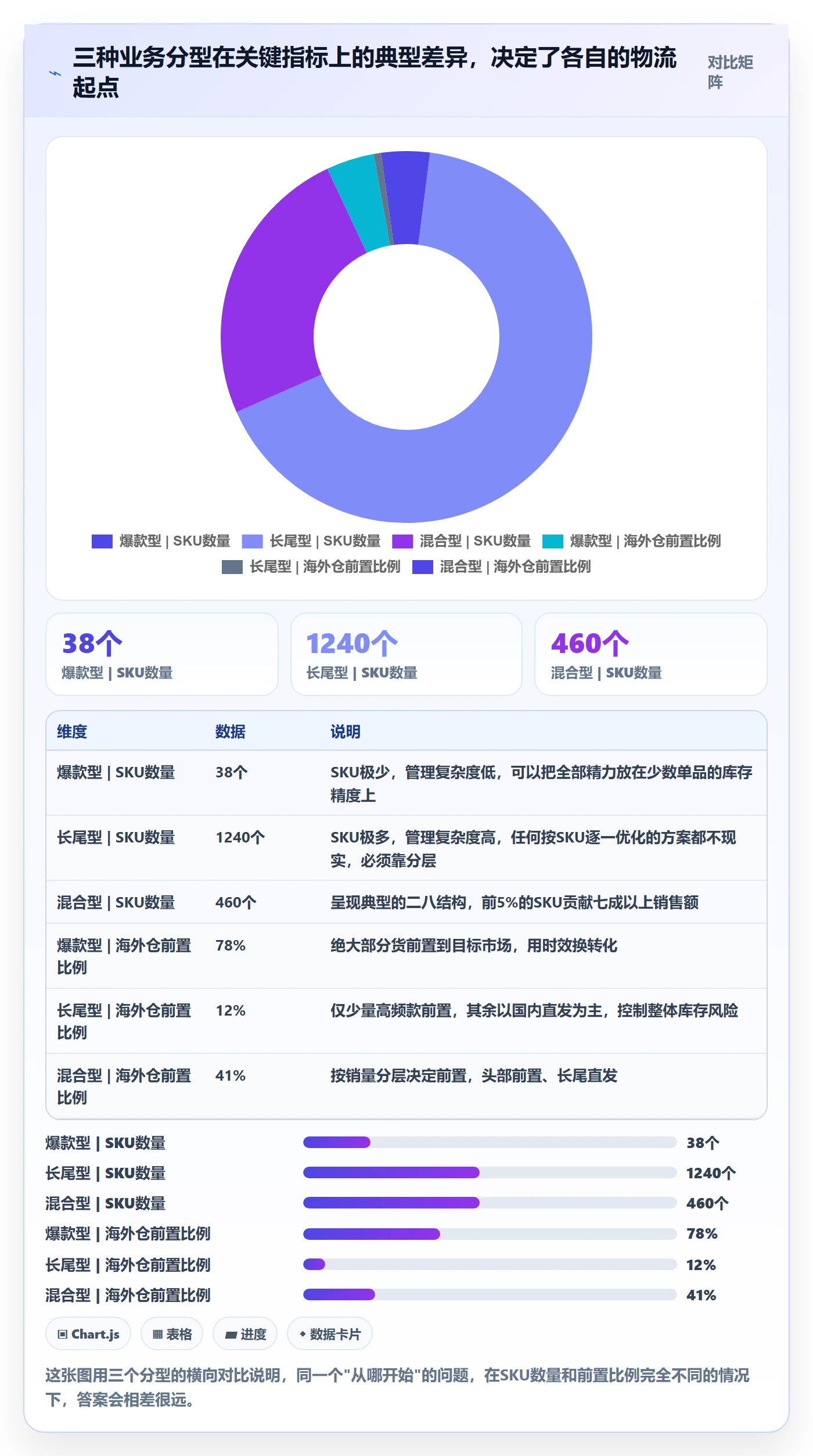Click the zigzag icon beside the title
Image resolution: width=813 pixels, height=1456 pixels.
click(x=55, y=73)
